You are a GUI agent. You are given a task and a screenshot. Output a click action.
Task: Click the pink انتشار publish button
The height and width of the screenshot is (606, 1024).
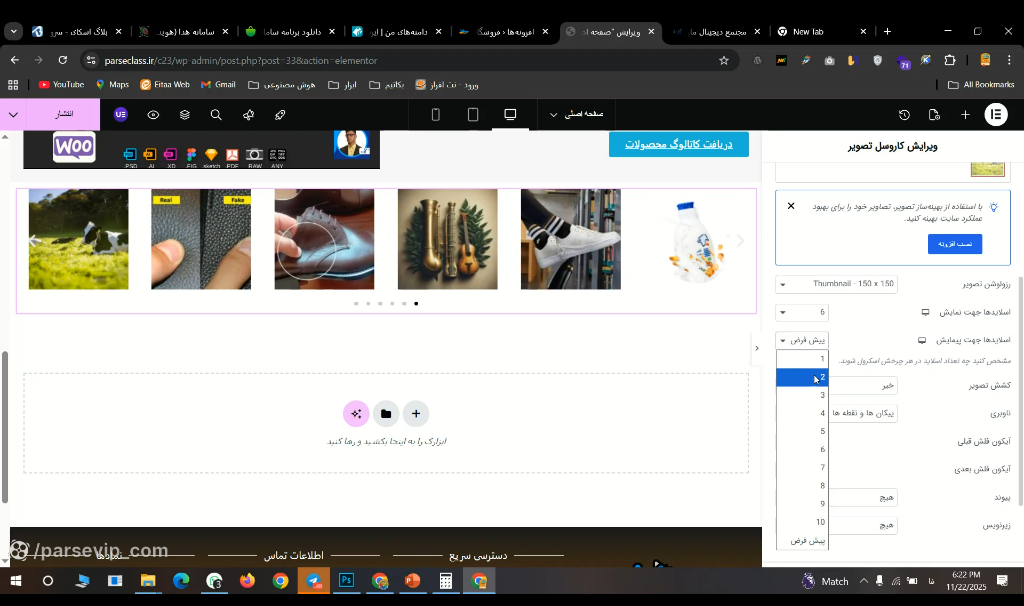tap(63, 114)
